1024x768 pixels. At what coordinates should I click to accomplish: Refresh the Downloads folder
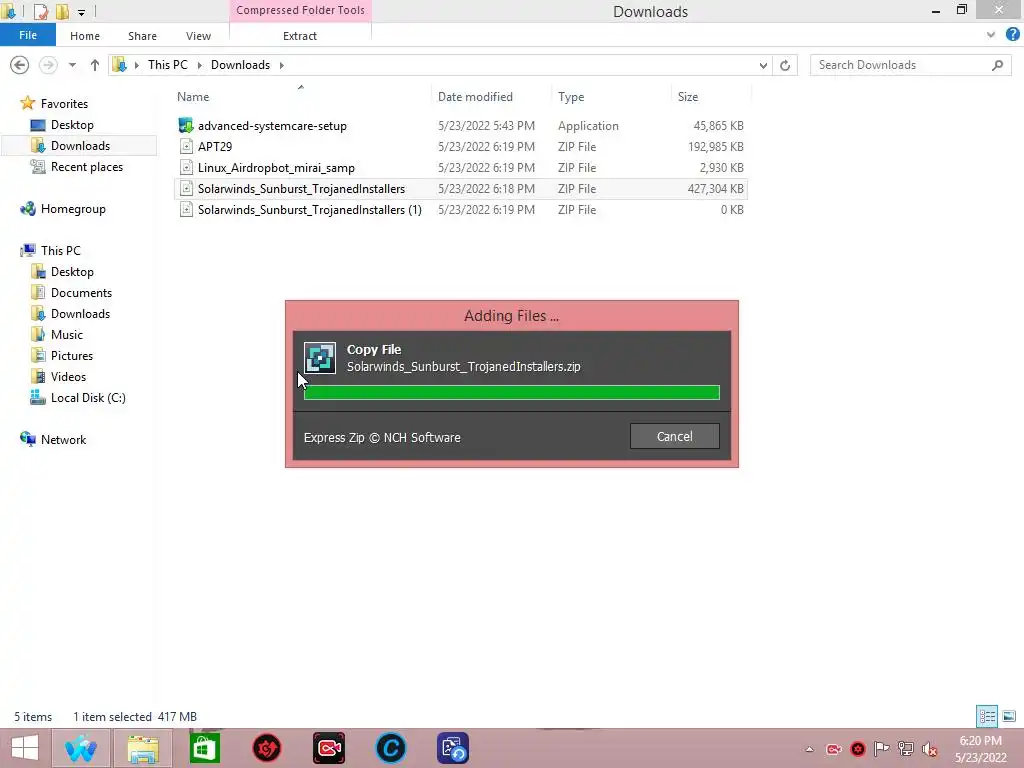click(x=785, y=65)
